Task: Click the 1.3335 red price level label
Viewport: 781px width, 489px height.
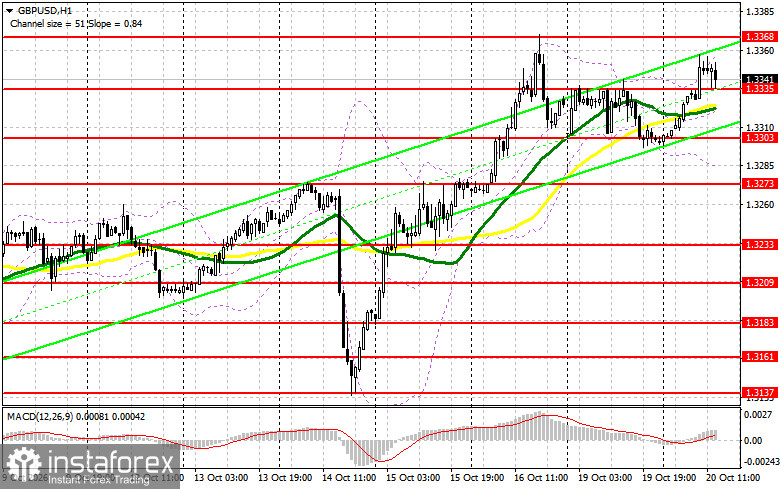Action: (759, 89)
